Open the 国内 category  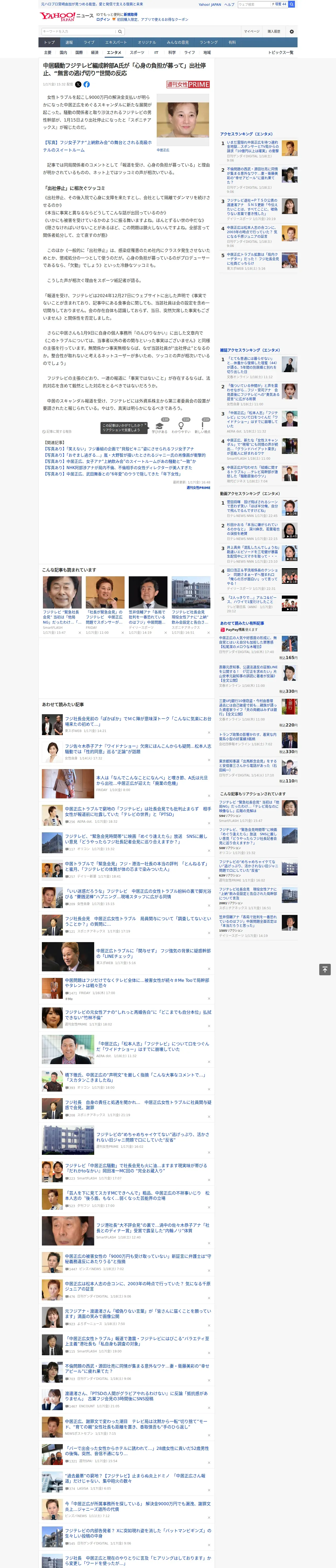coord(63,52)
